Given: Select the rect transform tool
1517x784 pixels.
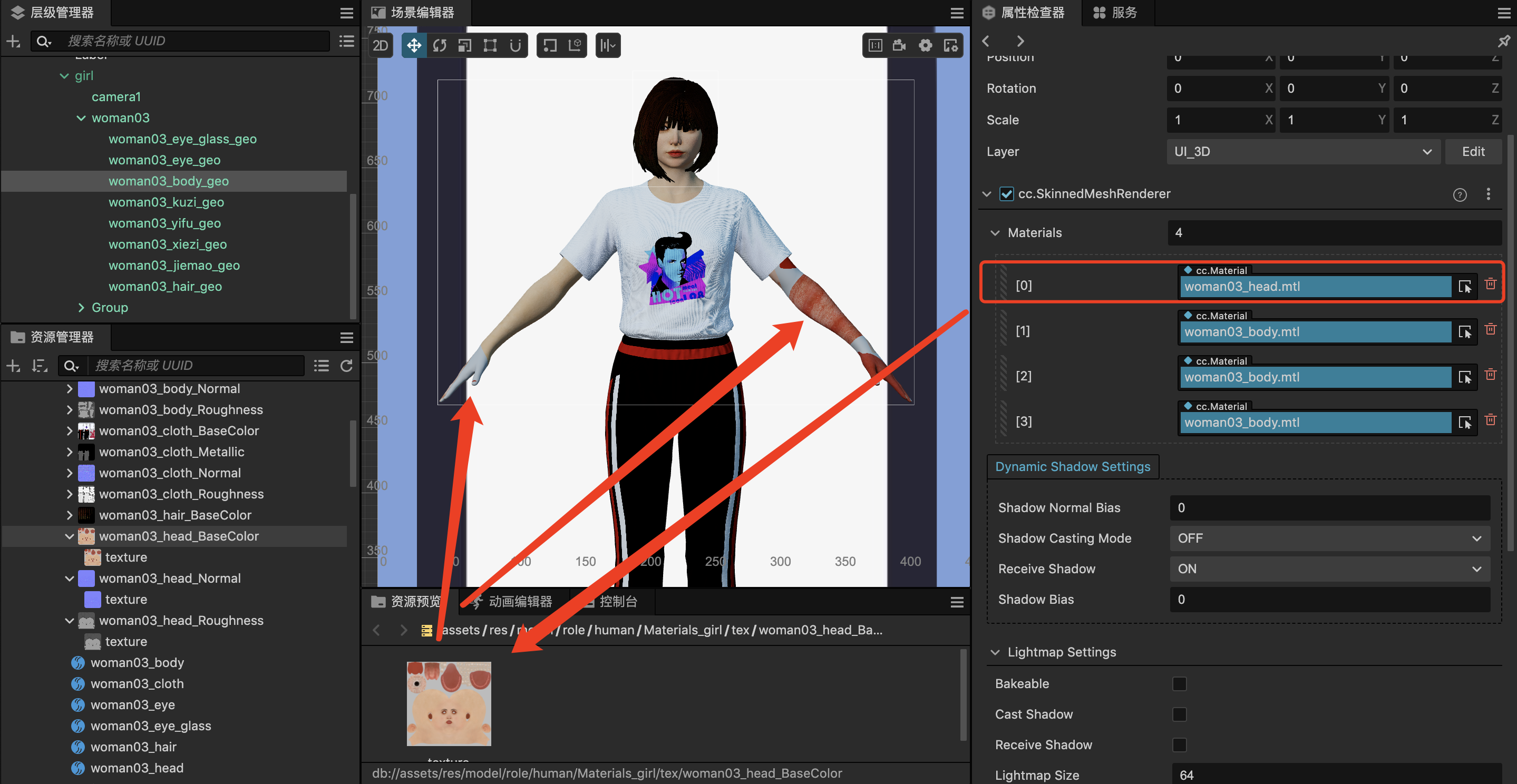Looking at the screenshot, I should coord(490,45).
